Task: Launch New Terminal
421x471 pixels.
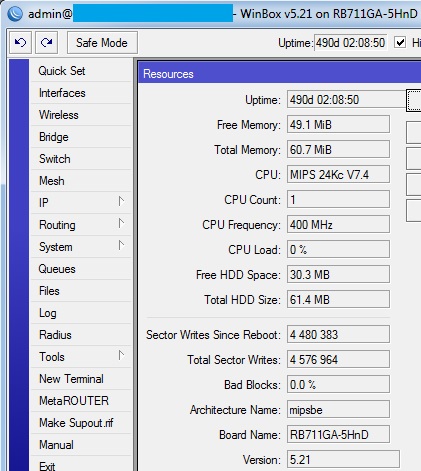Action: [x=81, y=379]
